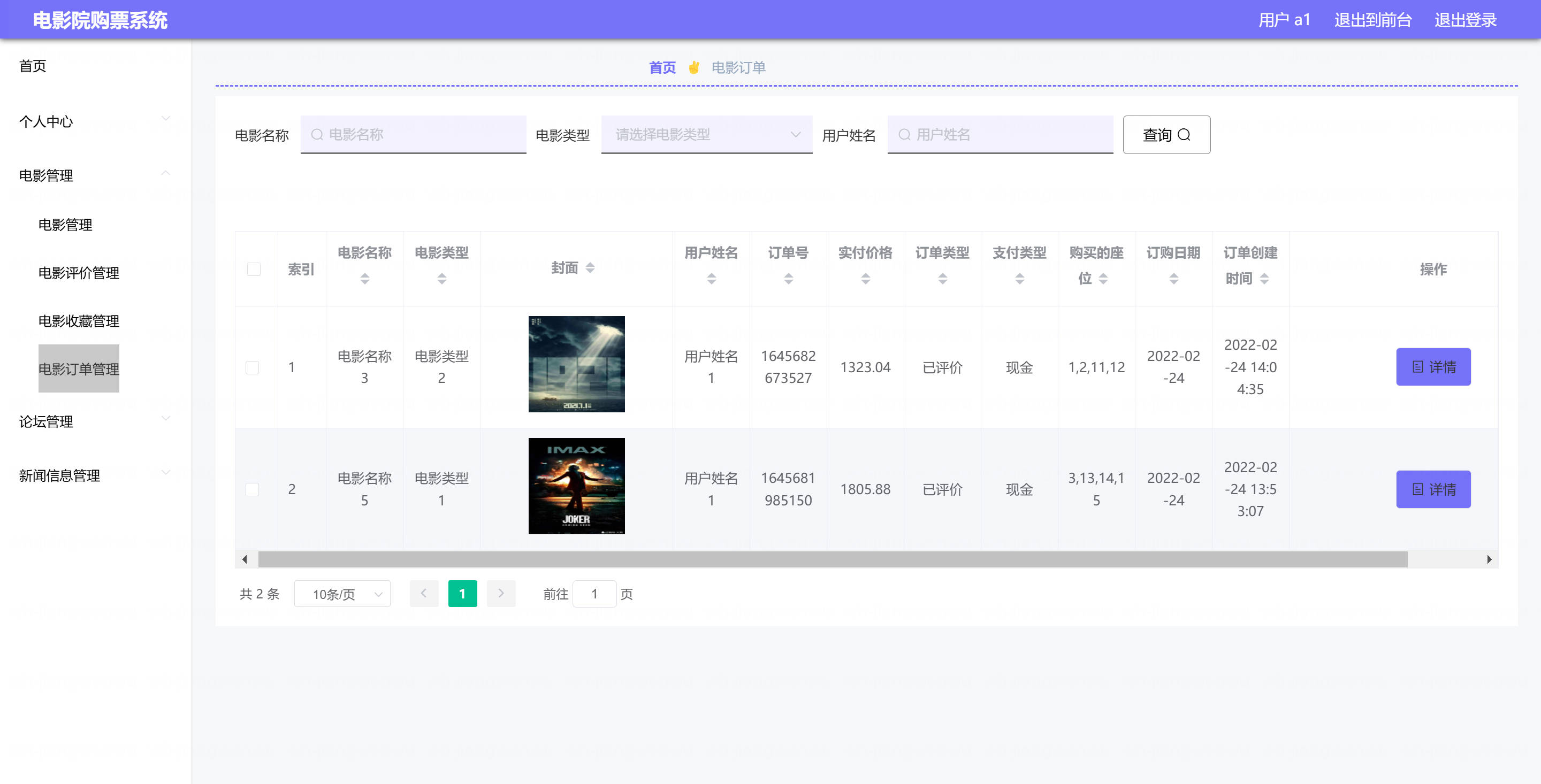The height and width of the screenshot is (784, 1541).
Task: Open 电影收藏管理 in the sidebar
Action: pos(78,321)
